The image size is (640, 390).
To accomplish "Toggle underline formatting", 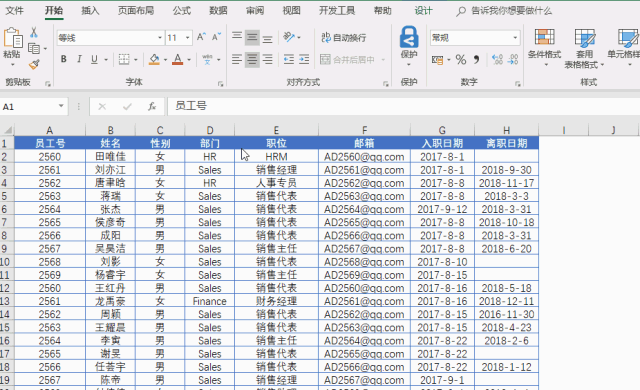I will (x=94, y=60).
